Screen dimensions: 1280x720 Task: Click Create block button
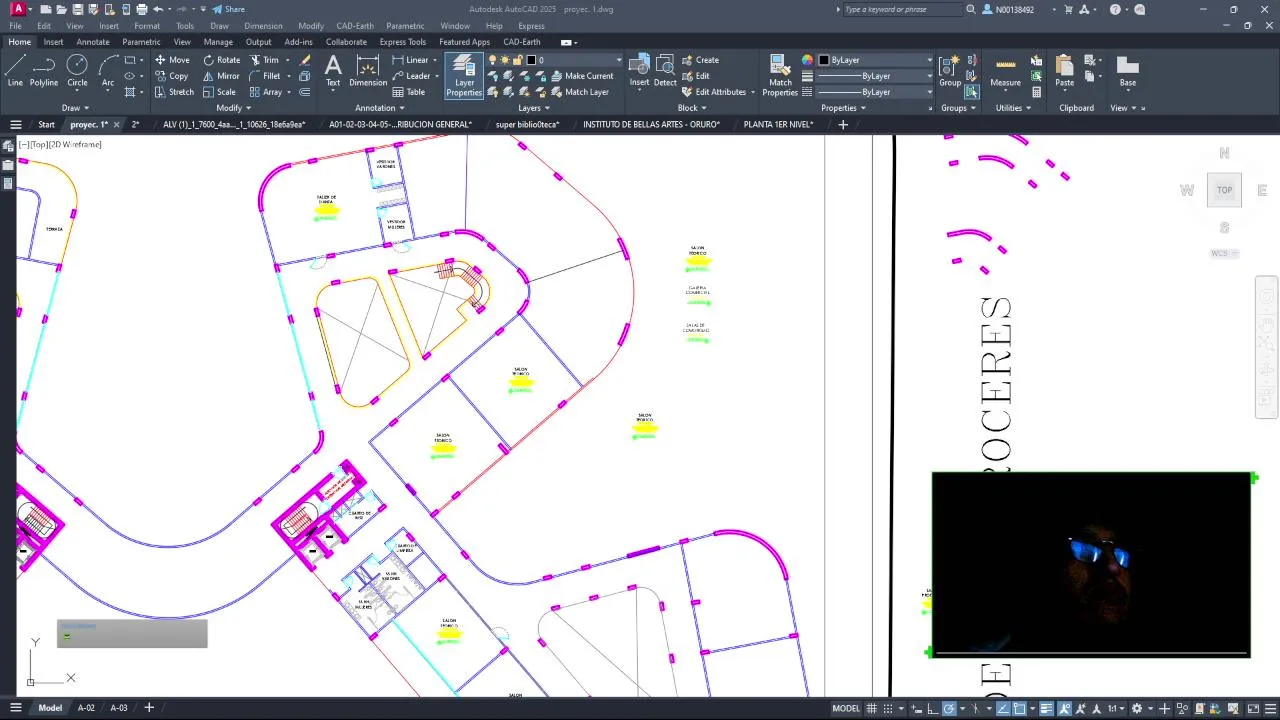pos(700,60)
